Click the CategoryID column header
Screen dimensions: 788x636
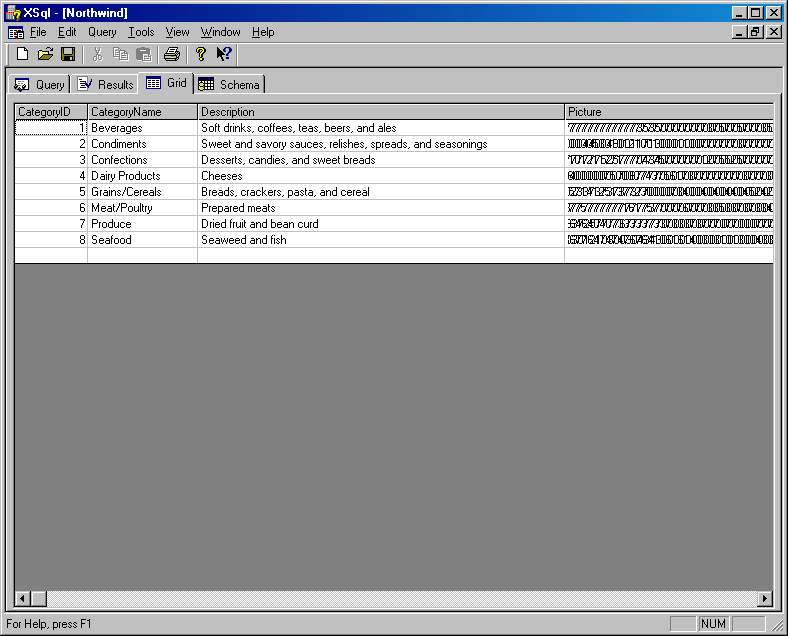[x=51, y=112]
